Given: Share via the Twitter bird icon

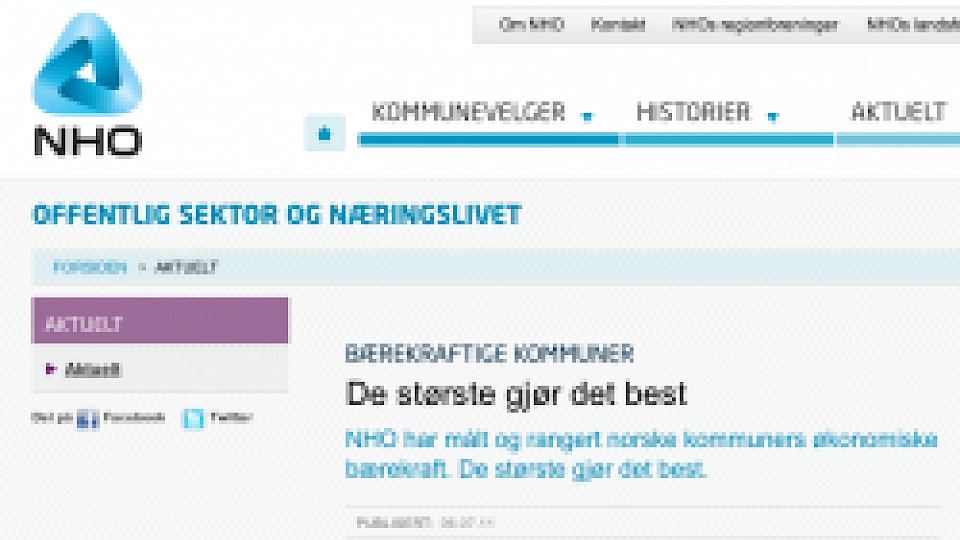Looking at the screenshot, I should click(x=193, y=418).
